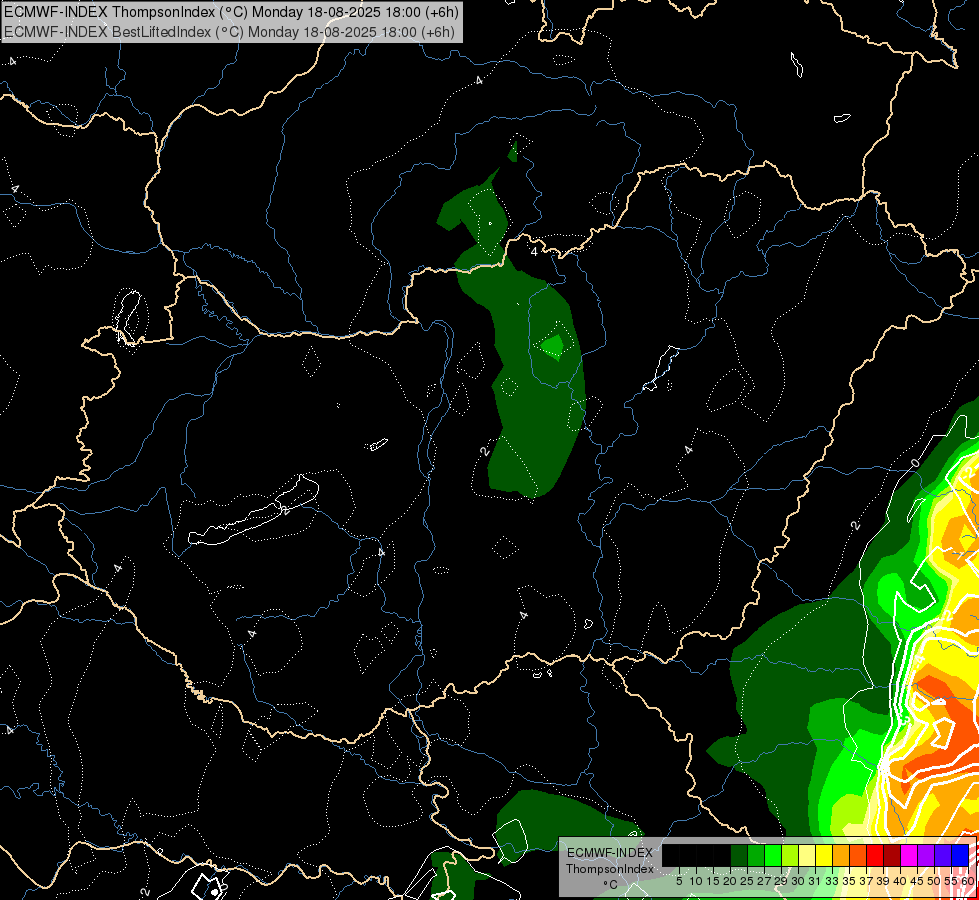Select the pure yellow 31–33 legend swatch

(824, 855)
